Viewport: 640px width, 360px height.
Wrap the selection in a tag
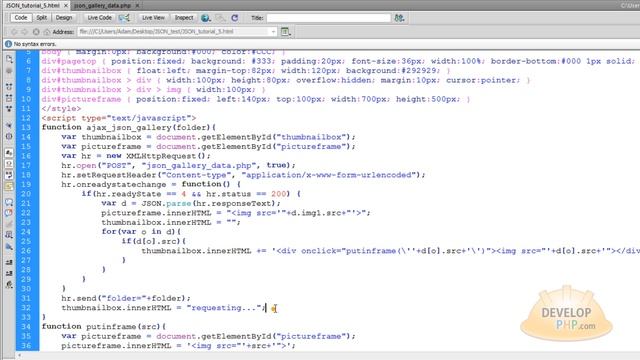[9, 224]
